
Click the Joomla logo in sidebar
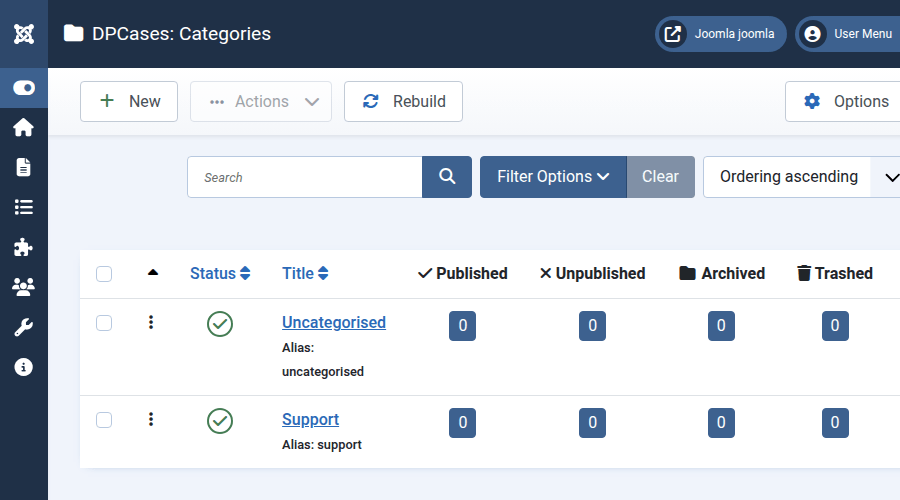tap(24, 34)
